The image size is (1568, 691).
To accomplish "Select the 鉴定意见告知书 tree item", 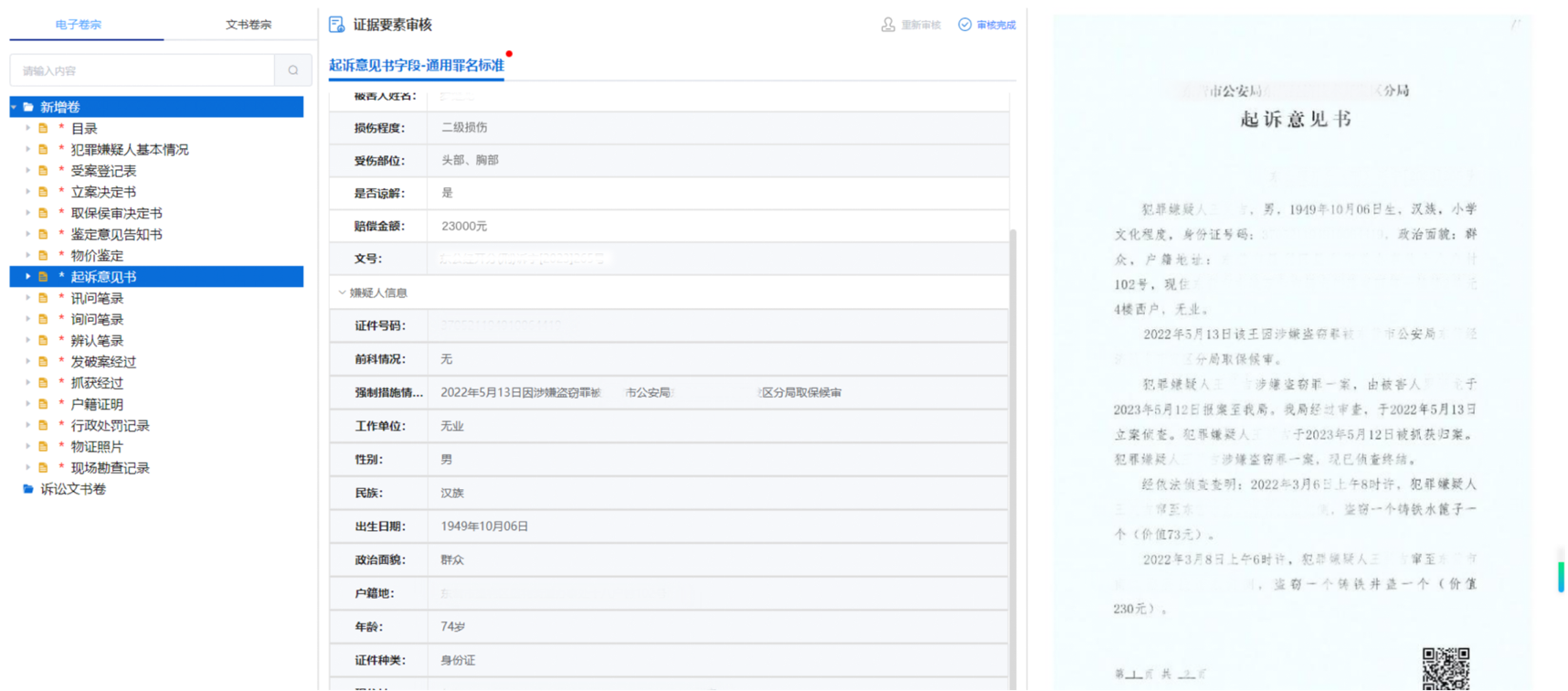I will coord(116,234).
